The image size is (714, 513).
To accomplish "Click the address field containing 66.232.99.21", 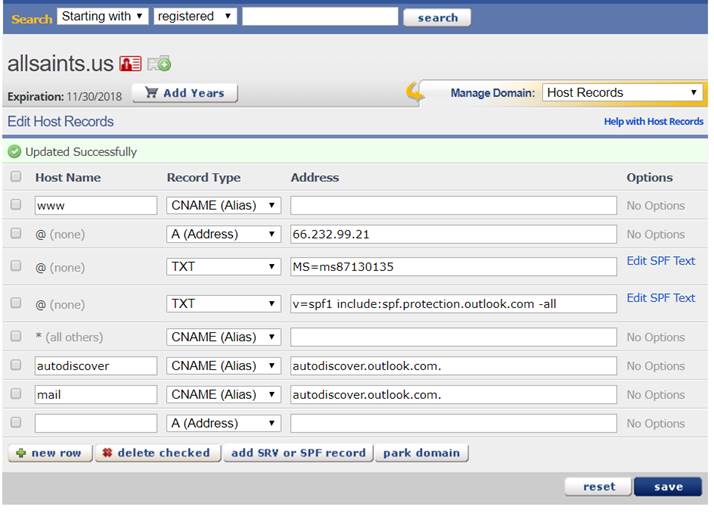I will tap(453, 235).
